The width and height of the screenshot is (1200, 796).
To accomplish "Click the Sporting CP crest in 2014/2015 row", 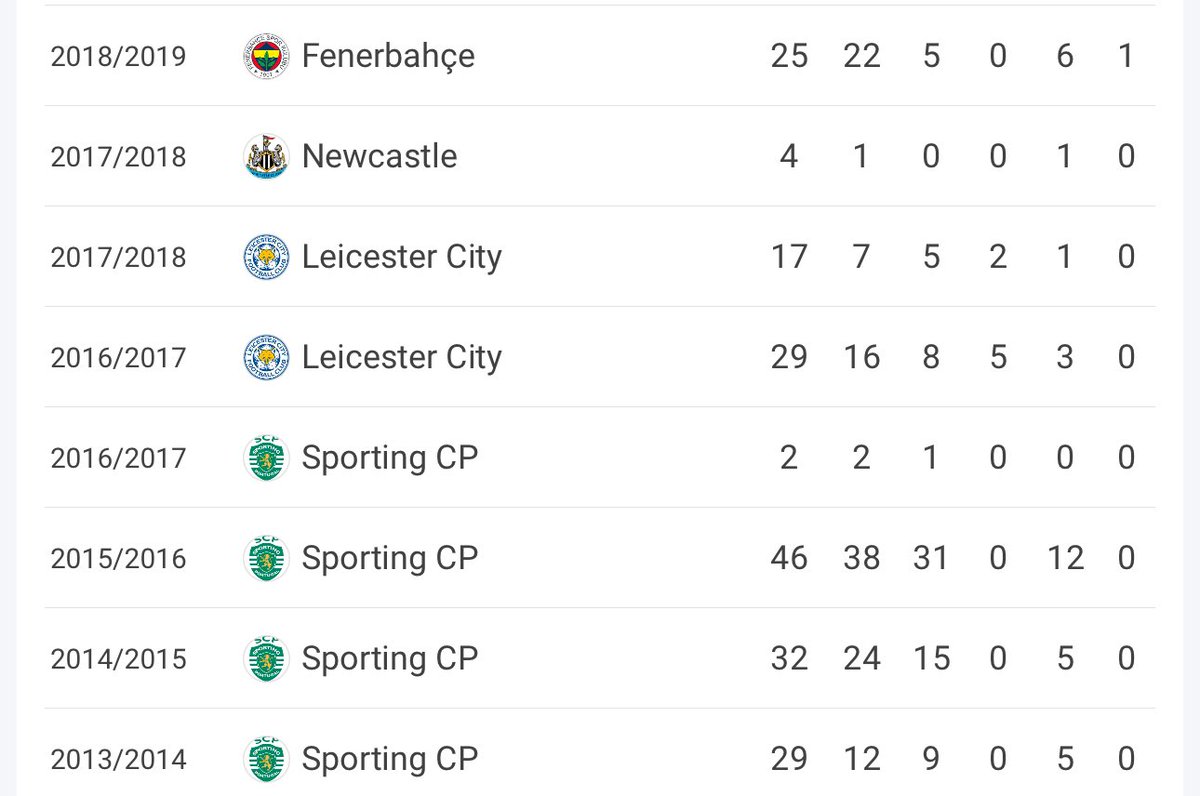I will (266, 659).
